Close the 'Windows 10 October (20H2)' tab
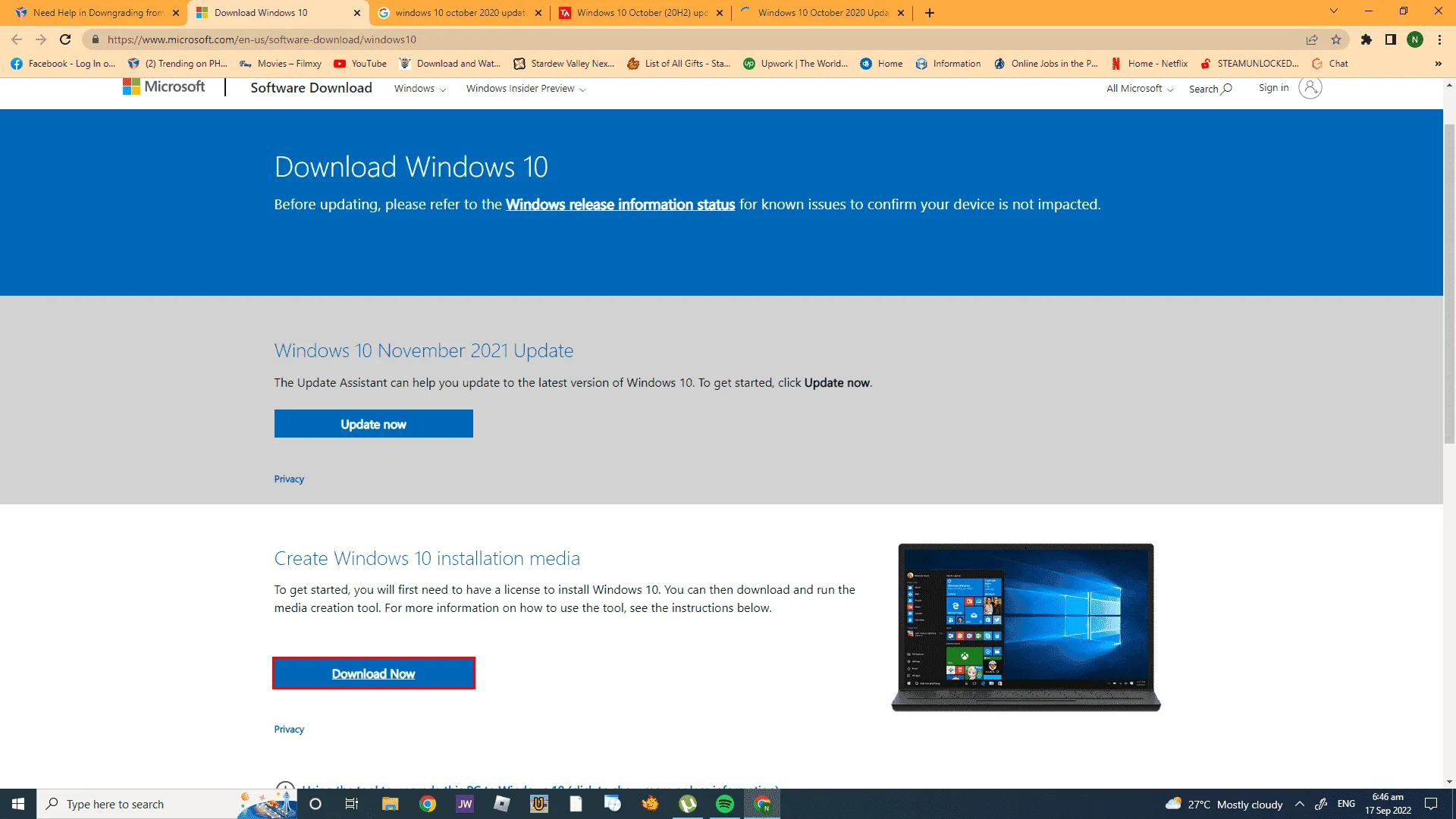 pos(720,13)
